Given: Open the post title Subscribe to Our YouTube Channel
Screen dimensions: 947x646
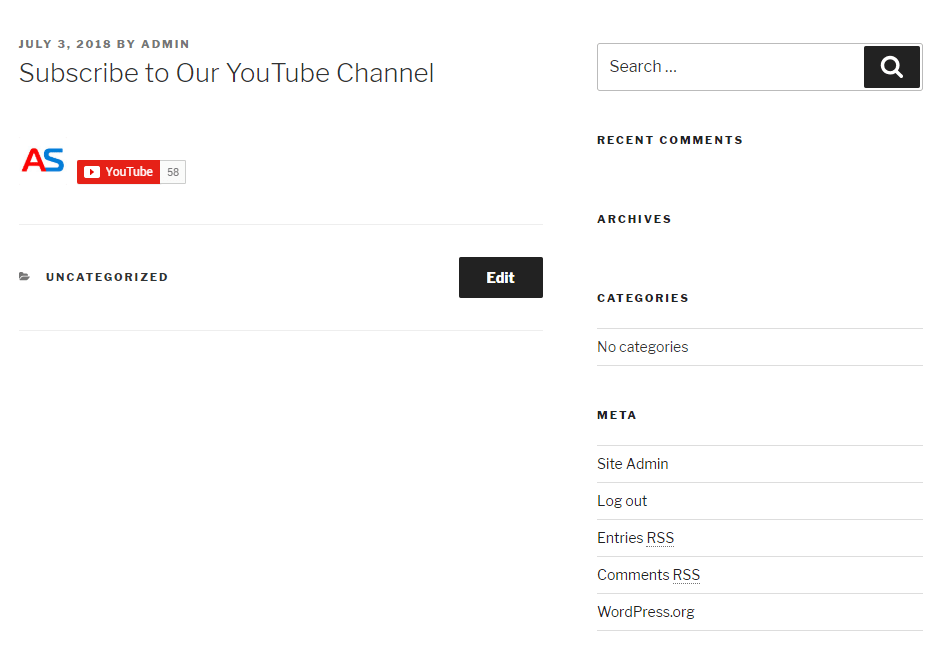Looking at the screenshot, I should click(x=226, y=73).
